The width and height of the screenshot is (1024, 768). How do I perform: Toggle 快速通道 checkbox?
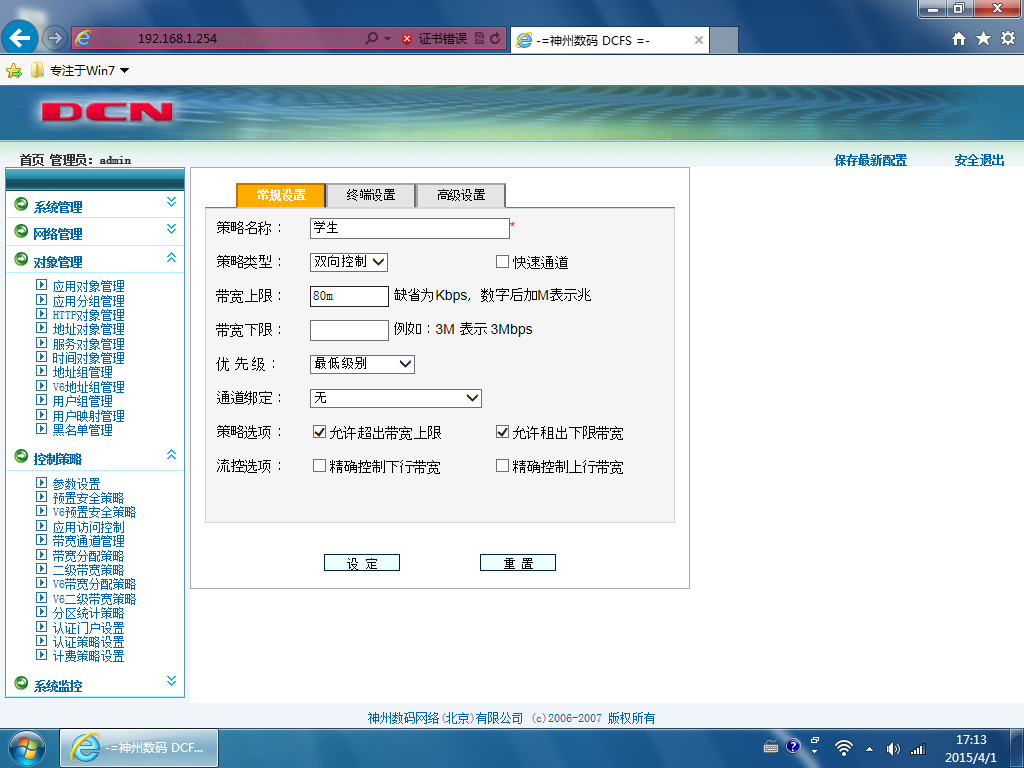pos(502,262)
